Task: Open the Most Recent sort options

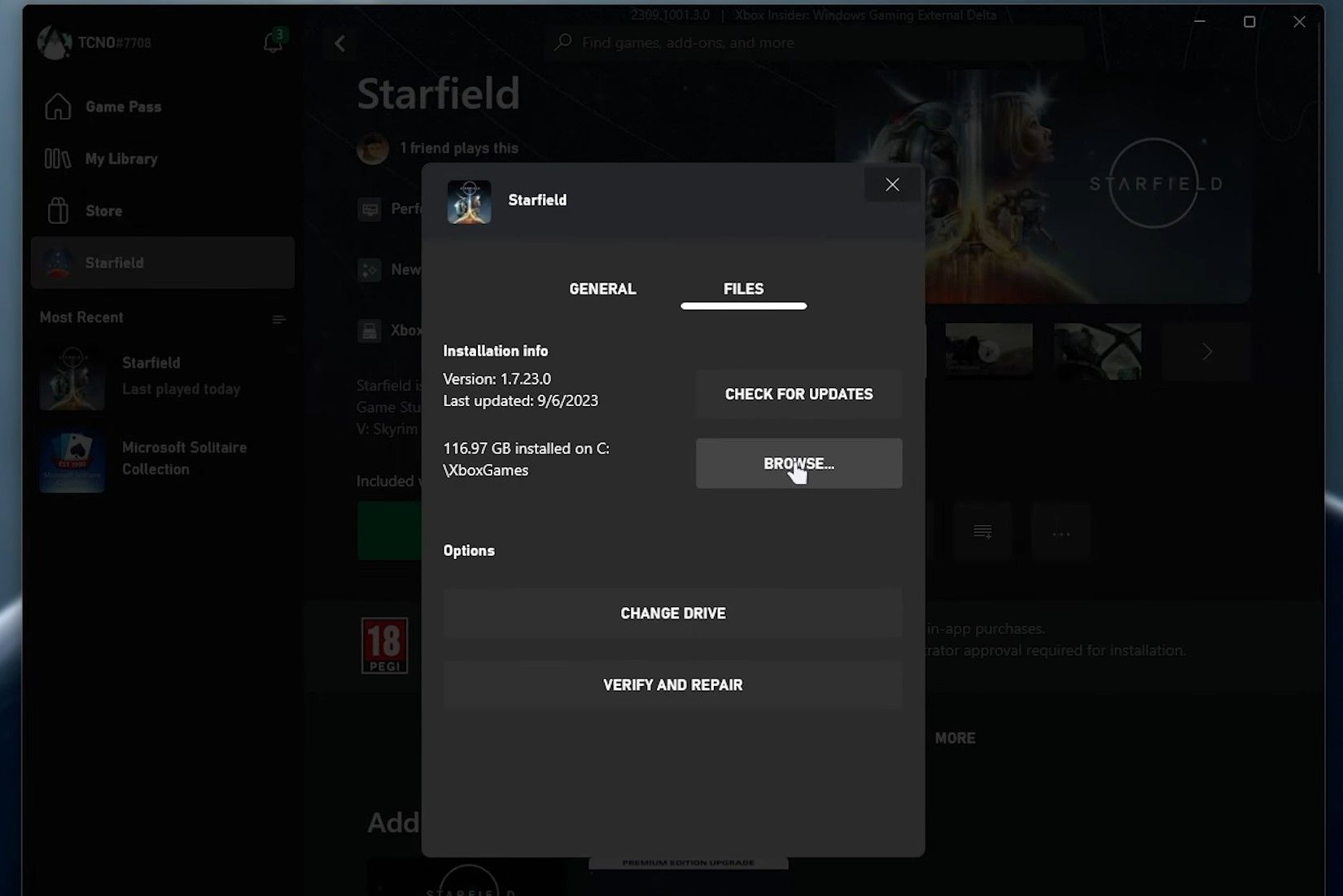Action: tap(279, 319)
